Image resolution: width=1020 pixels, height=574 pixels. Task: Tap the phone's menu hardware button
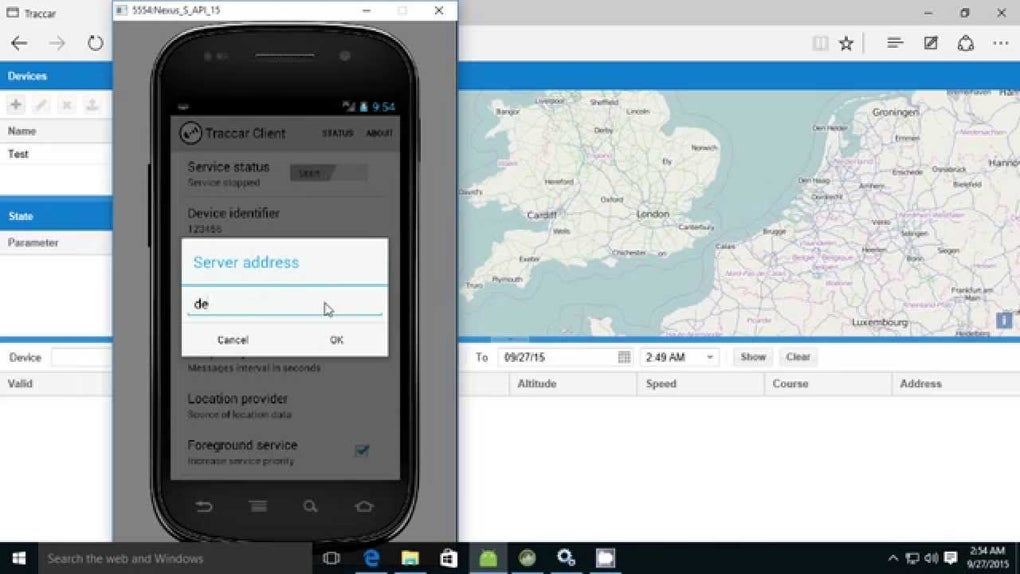point(258,506)
